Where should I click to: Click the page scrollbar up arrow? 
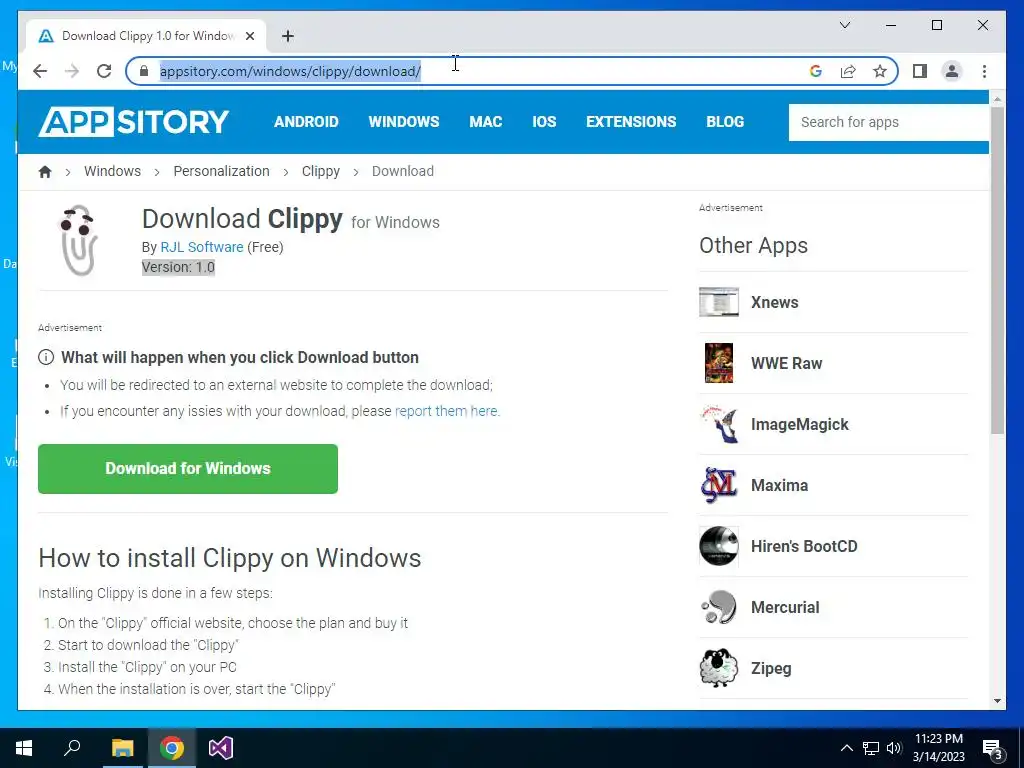click(997, 99)
